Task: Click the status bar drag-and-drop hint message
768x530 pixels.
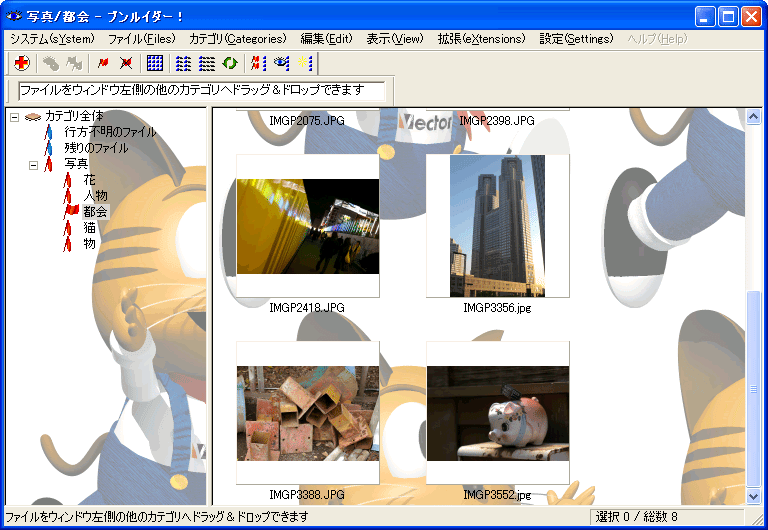Action: (x=157, y=517)
